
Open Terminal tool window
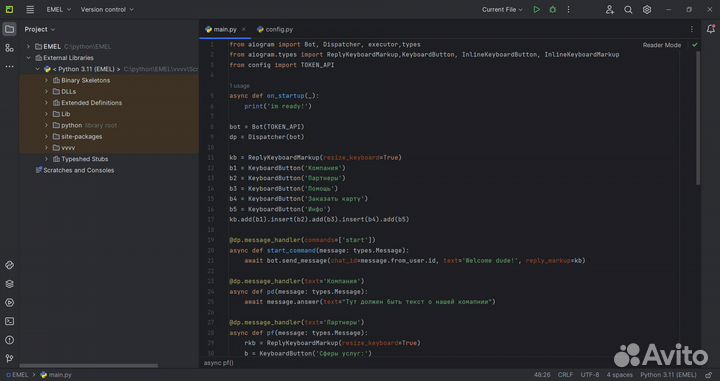(x=9, y=321)
